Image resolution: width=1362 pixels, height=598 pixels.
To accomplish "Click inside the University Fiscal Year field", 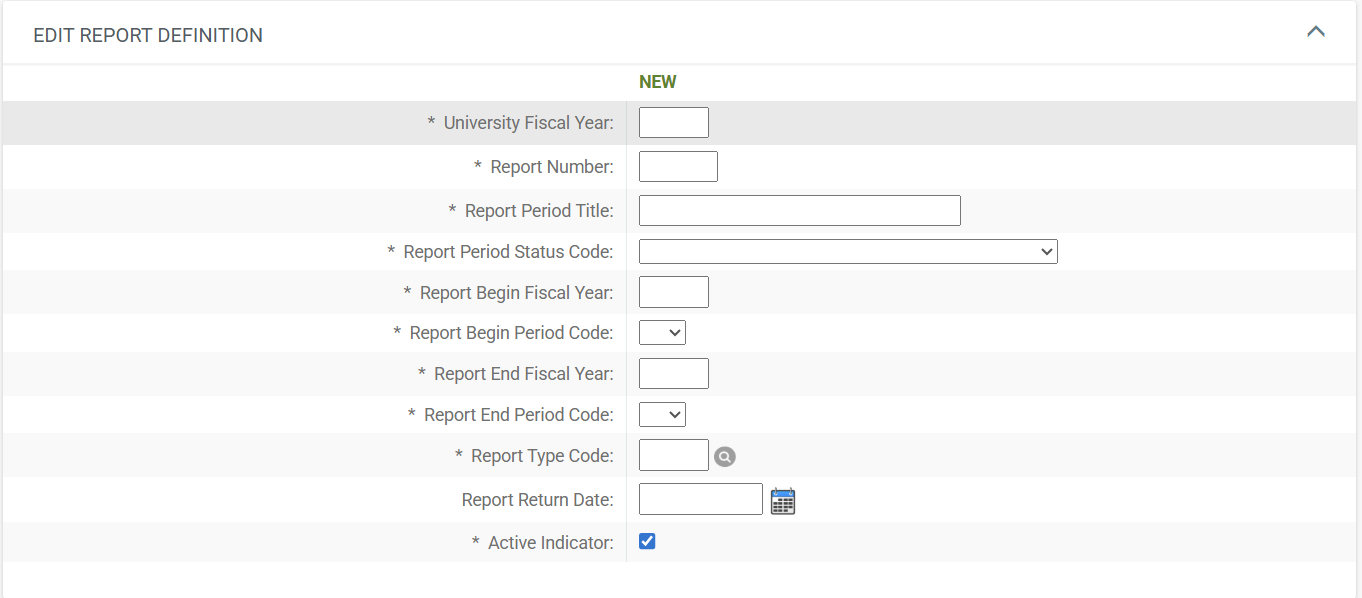I will pos(673,122).
